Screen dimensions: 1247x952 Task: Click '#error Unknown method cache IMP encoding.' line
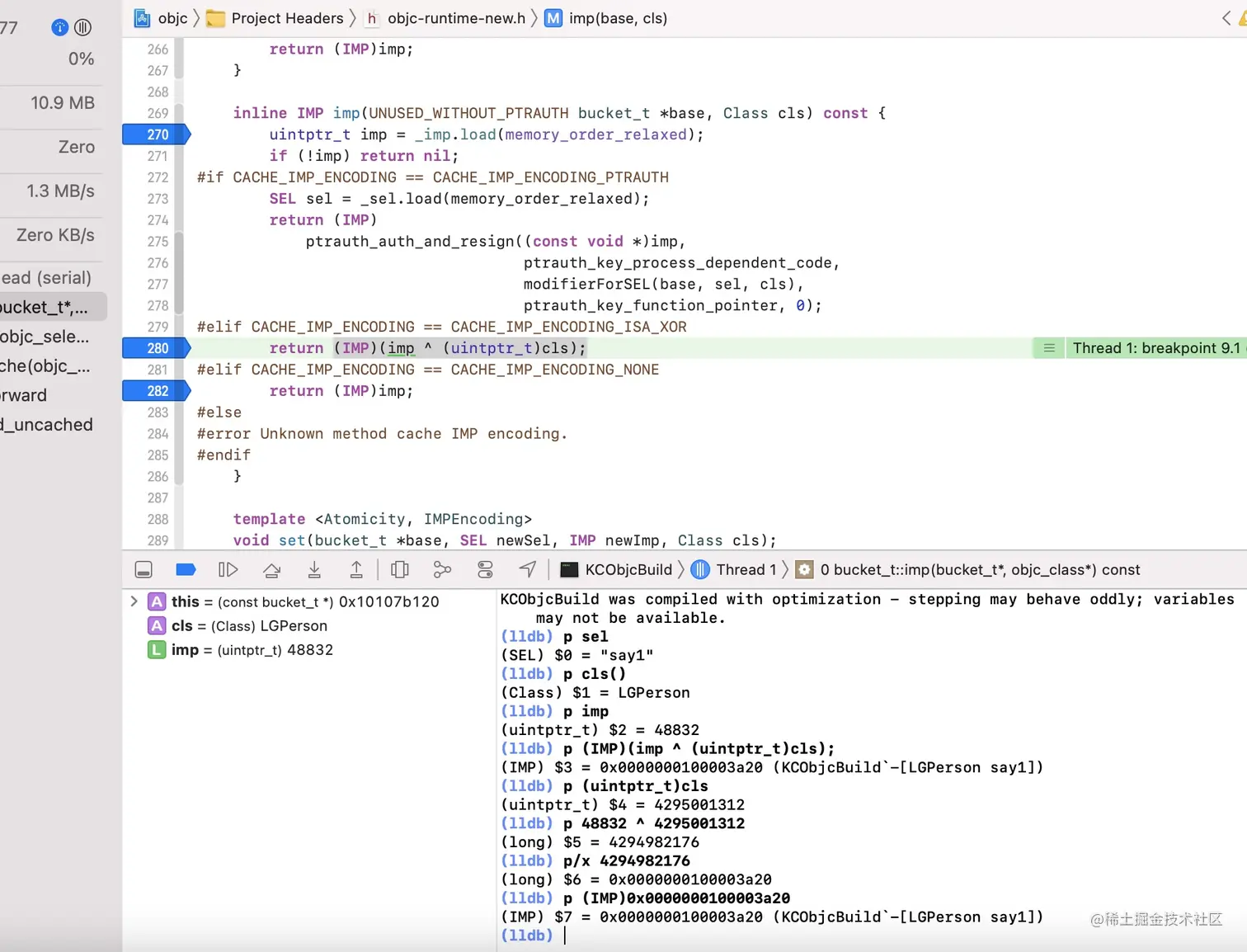click(382, 434)
